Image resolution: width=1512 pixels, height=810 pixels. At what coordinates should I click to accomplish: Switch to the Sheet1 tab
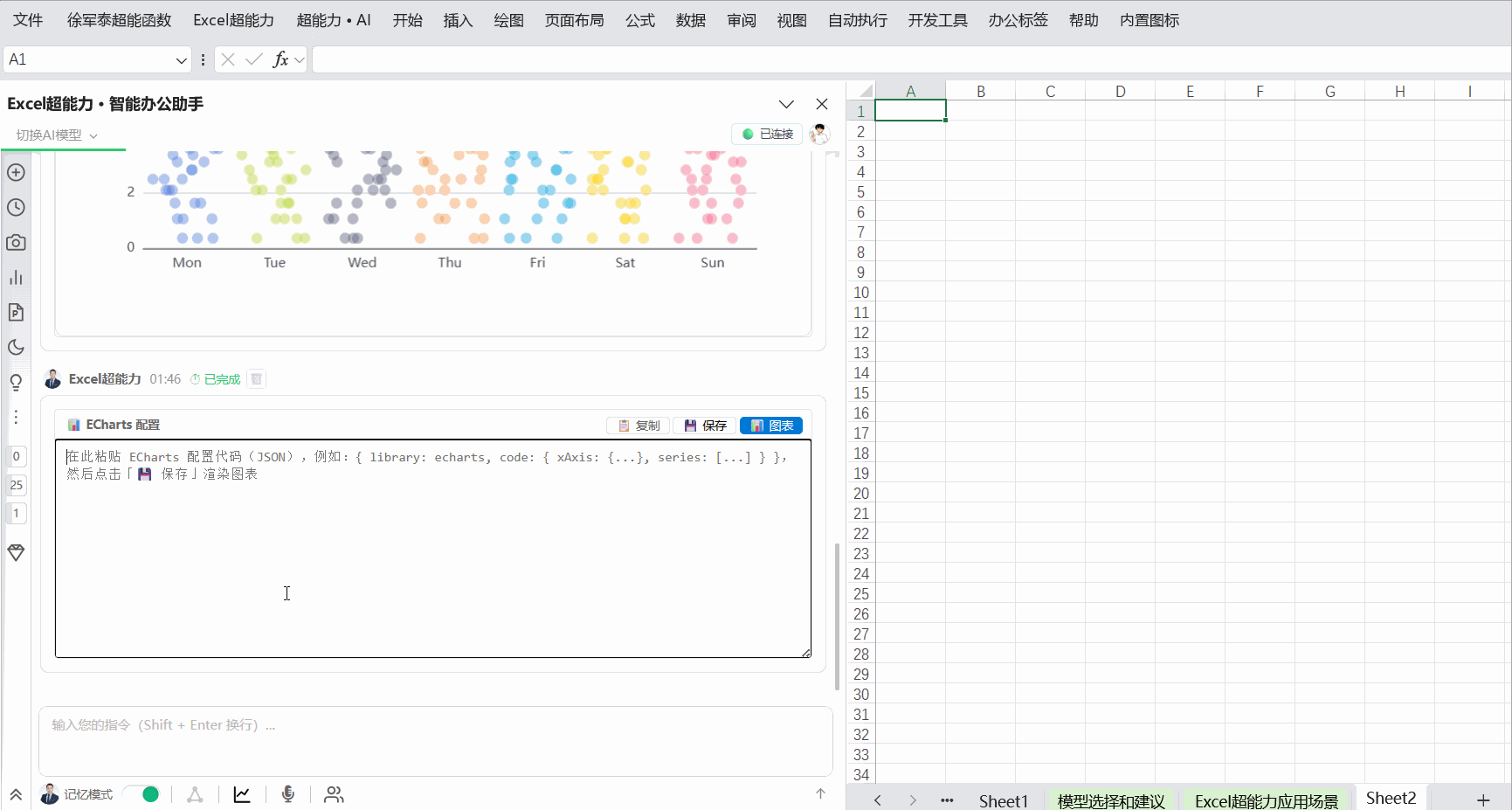pyautogui.click(x=1004, y=800)
